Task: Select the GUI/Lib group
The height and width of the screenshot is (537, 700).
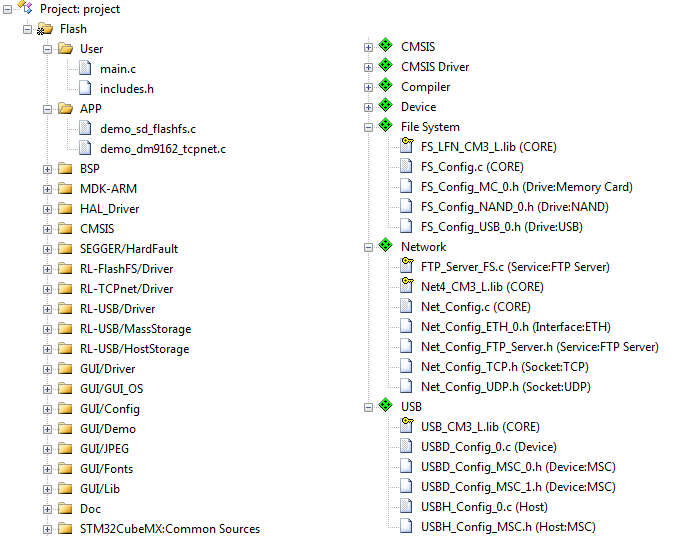Action: click(x=100, y=489)
